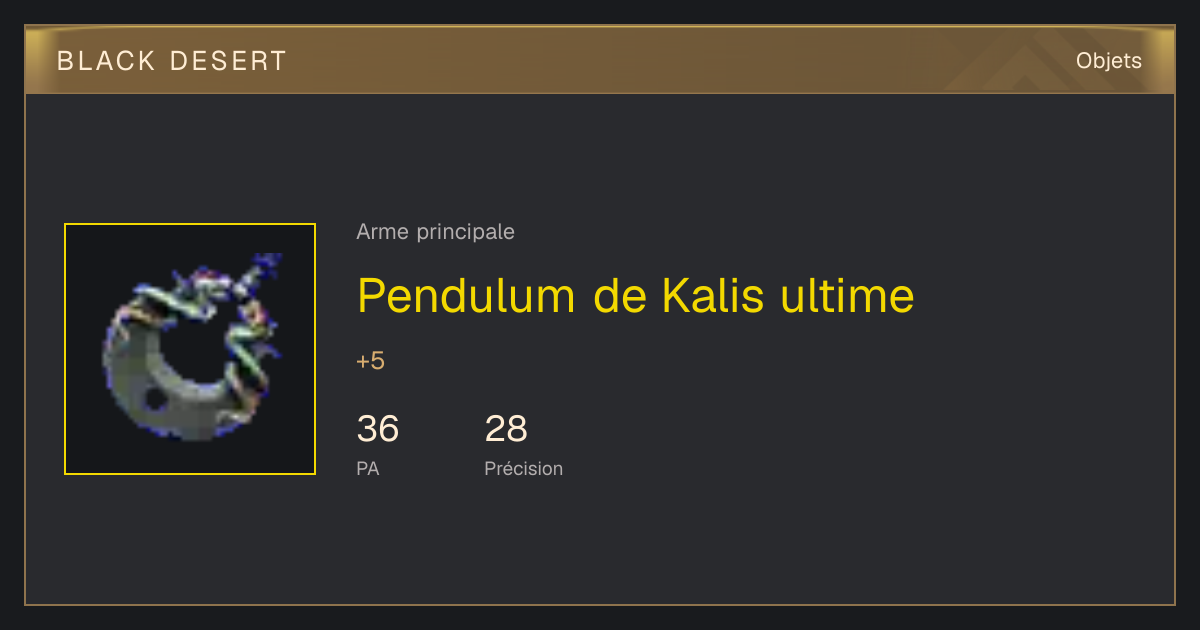Screen dimensions: 1200x630
Task: Click the 28 precision value
Action: 506,429
